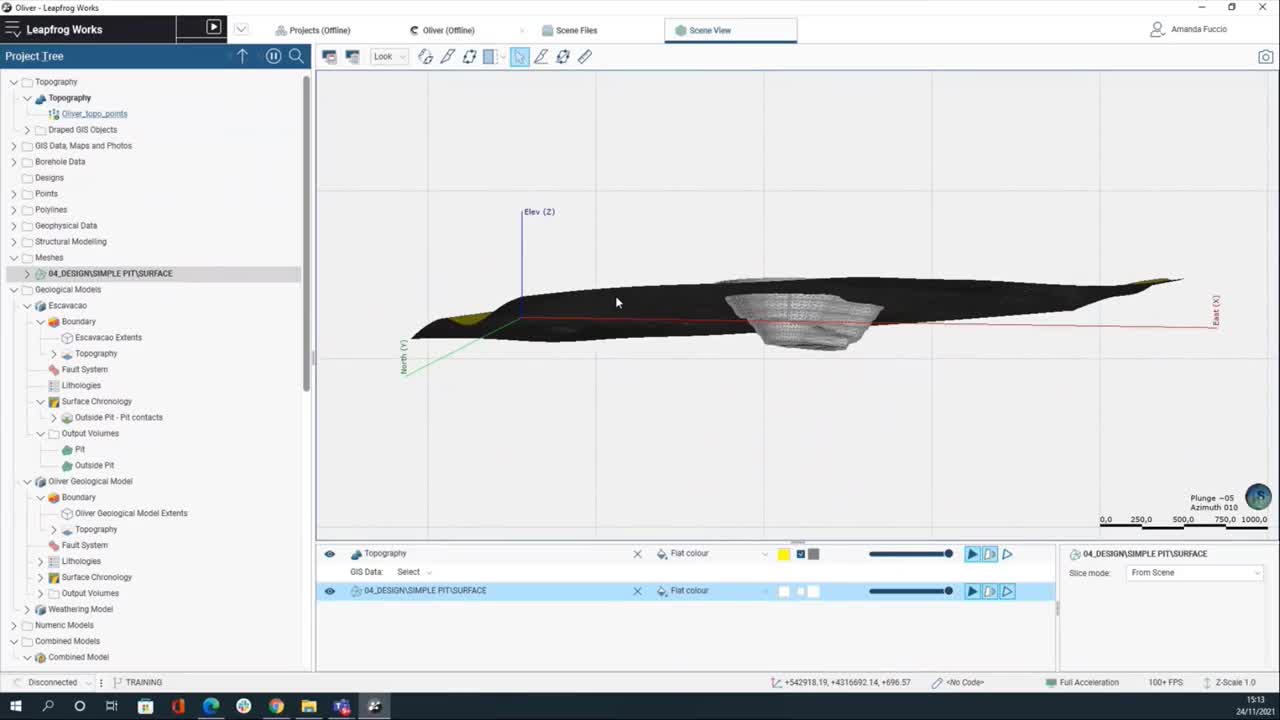The image size is (1280, 720).
Task: Expand the Borehole Data folder
Action: pyautogui.click(x=14, y=162)
